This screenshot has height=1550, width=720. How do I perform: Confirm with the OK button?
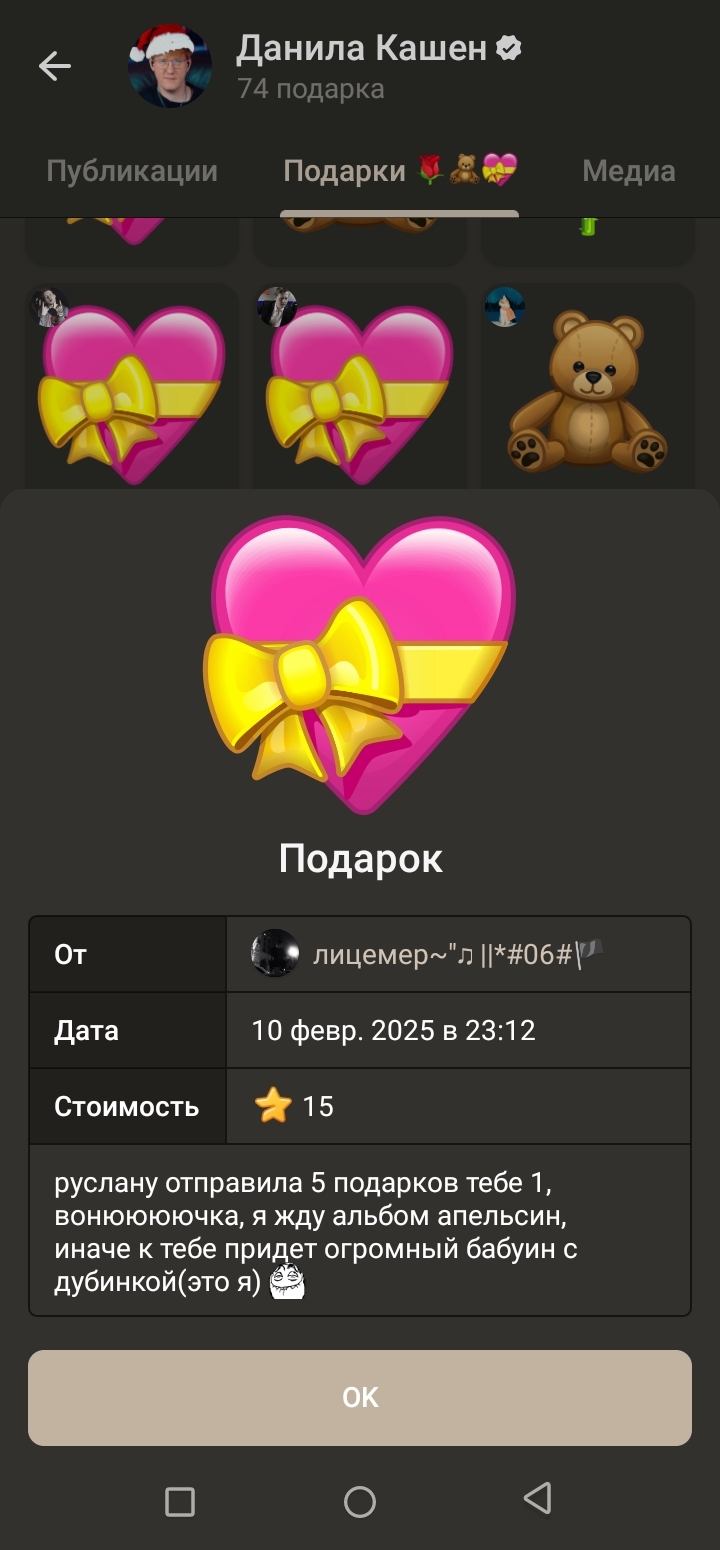(x=360, y=1397)
